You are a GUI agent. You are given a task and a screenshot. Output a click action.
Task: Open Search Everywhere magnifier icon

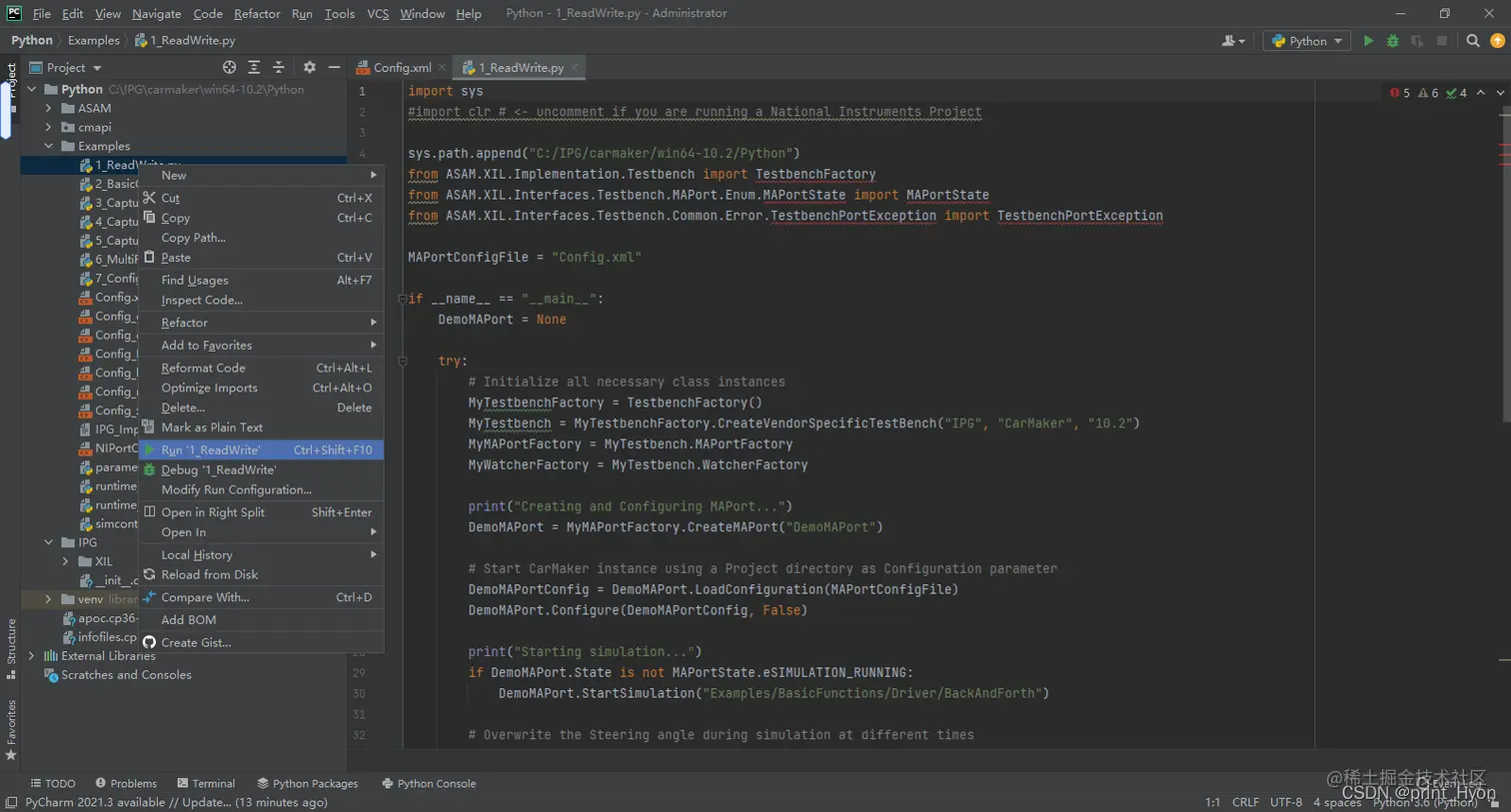point(1472,41)
